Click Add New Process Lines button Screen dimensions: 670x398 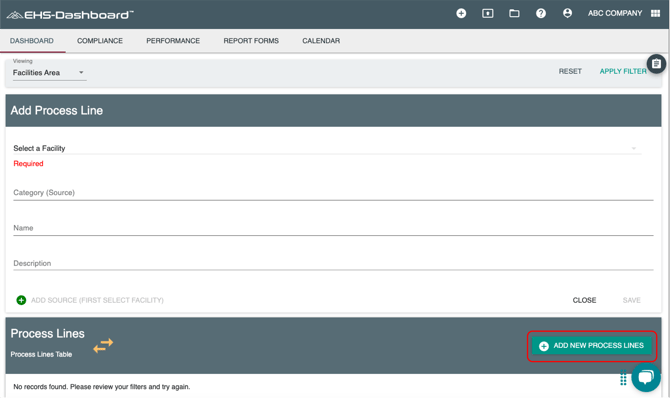[592, 345]
